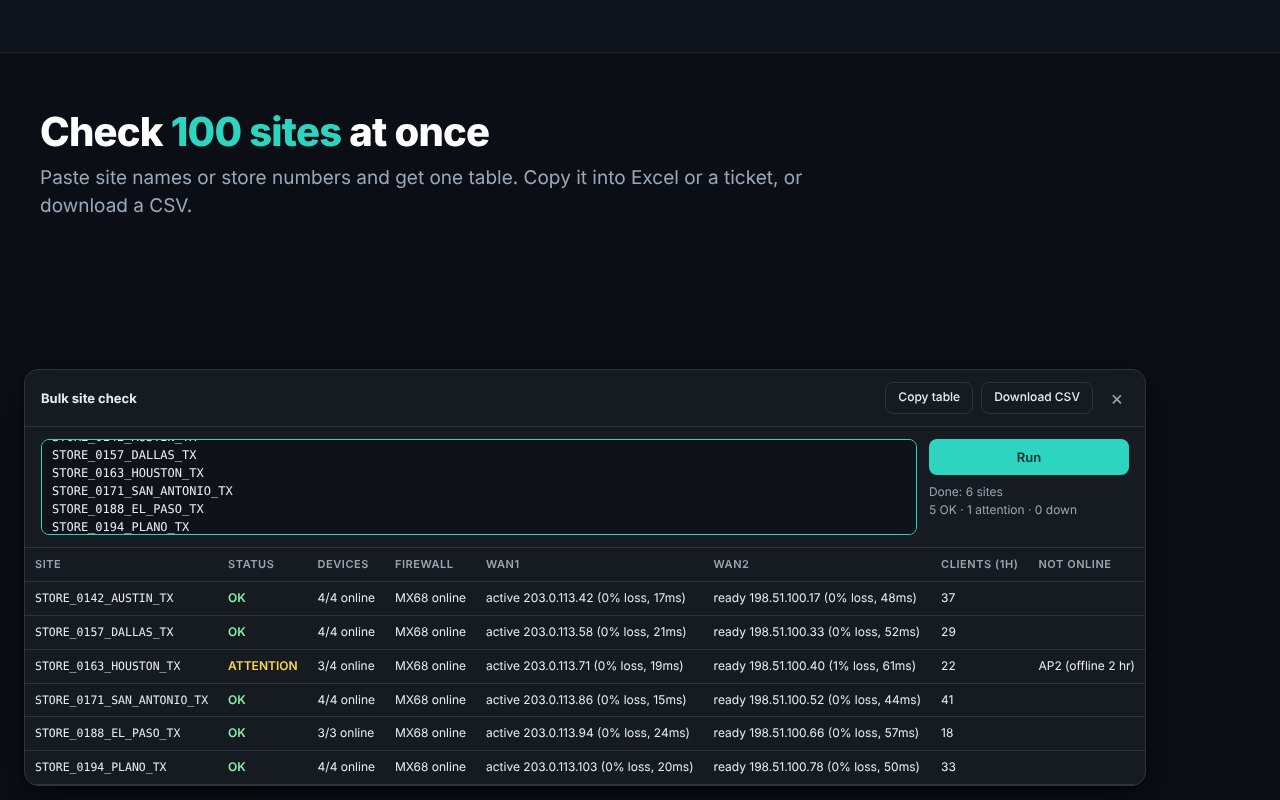Select STORE_0194_PLANO_TX line in the input box
The image size is (1280, 800).
120,527
